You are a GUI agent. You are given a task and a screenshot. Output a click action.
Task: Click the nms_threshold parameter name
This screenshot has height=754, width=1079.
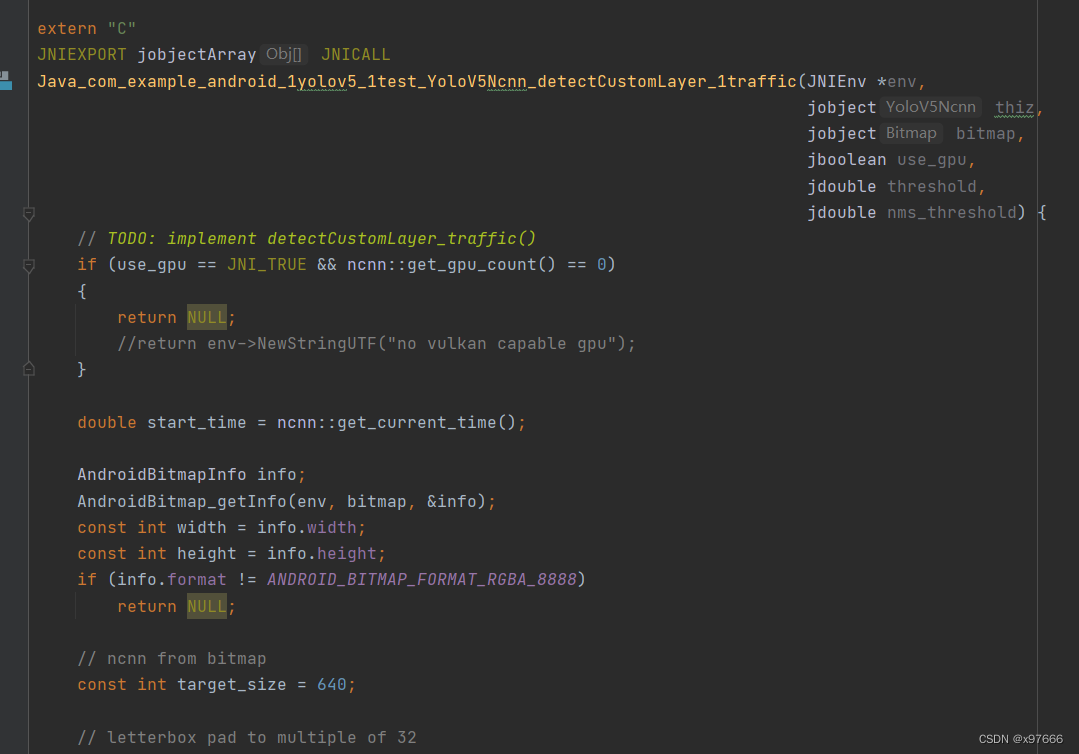tap(952, 213)
